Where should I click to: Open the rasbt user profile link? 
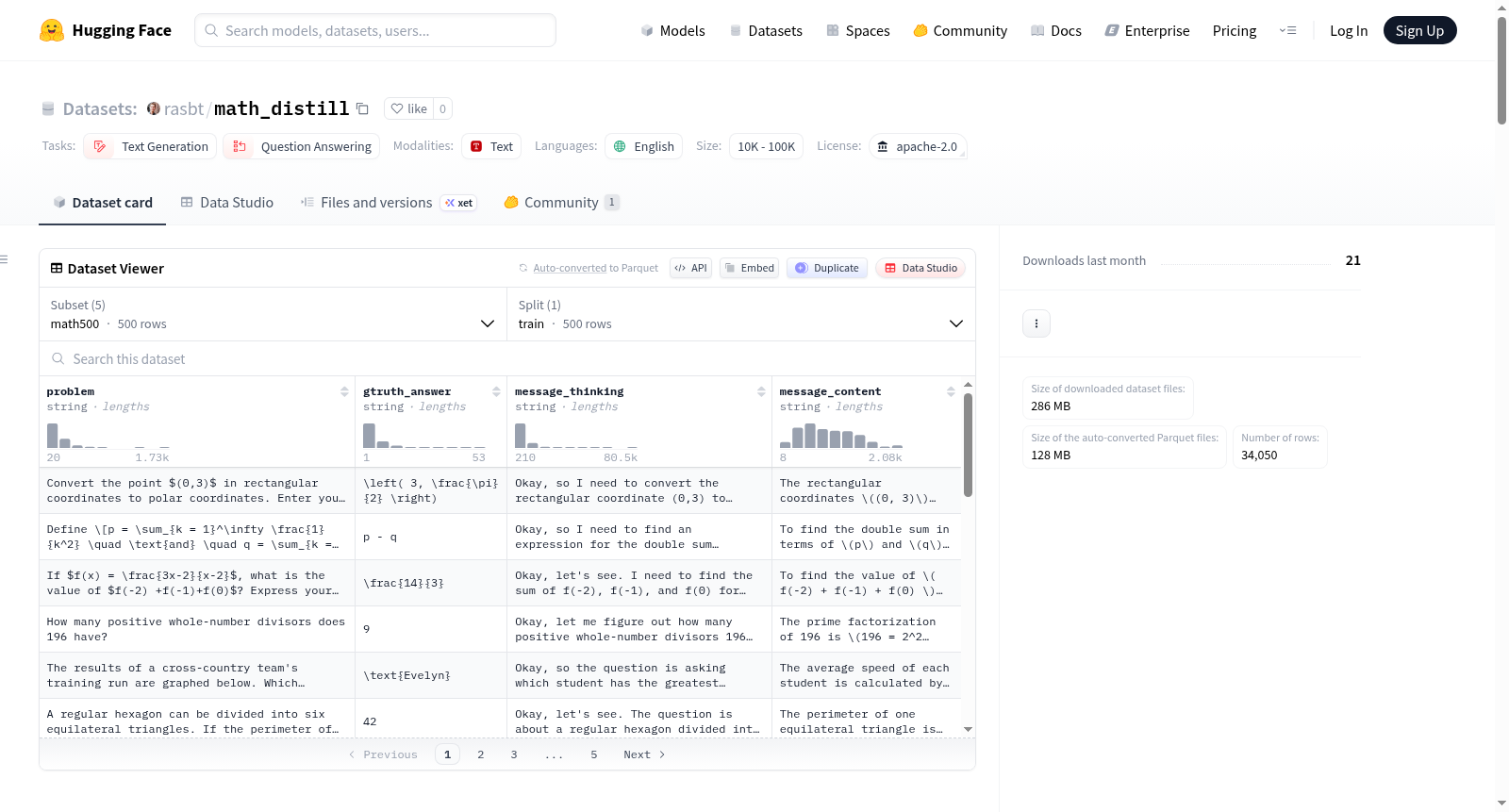[x=184, y=108]
